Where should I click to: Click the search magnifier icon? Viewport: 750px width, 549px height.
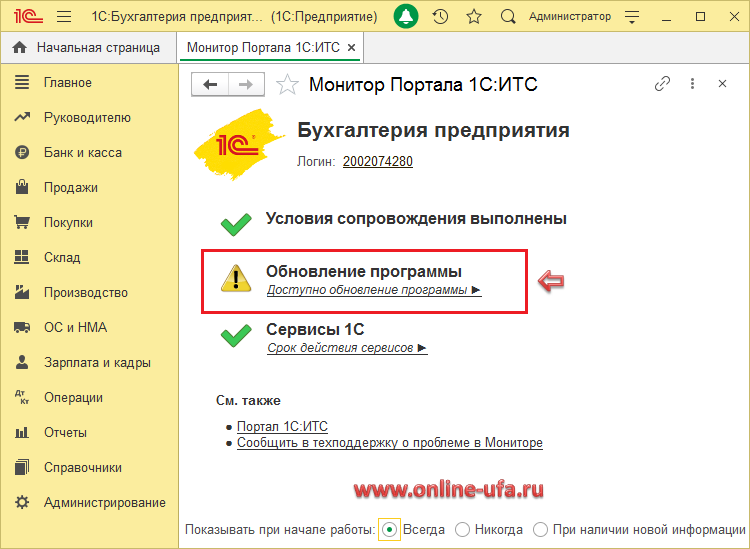tap(507, 17)
